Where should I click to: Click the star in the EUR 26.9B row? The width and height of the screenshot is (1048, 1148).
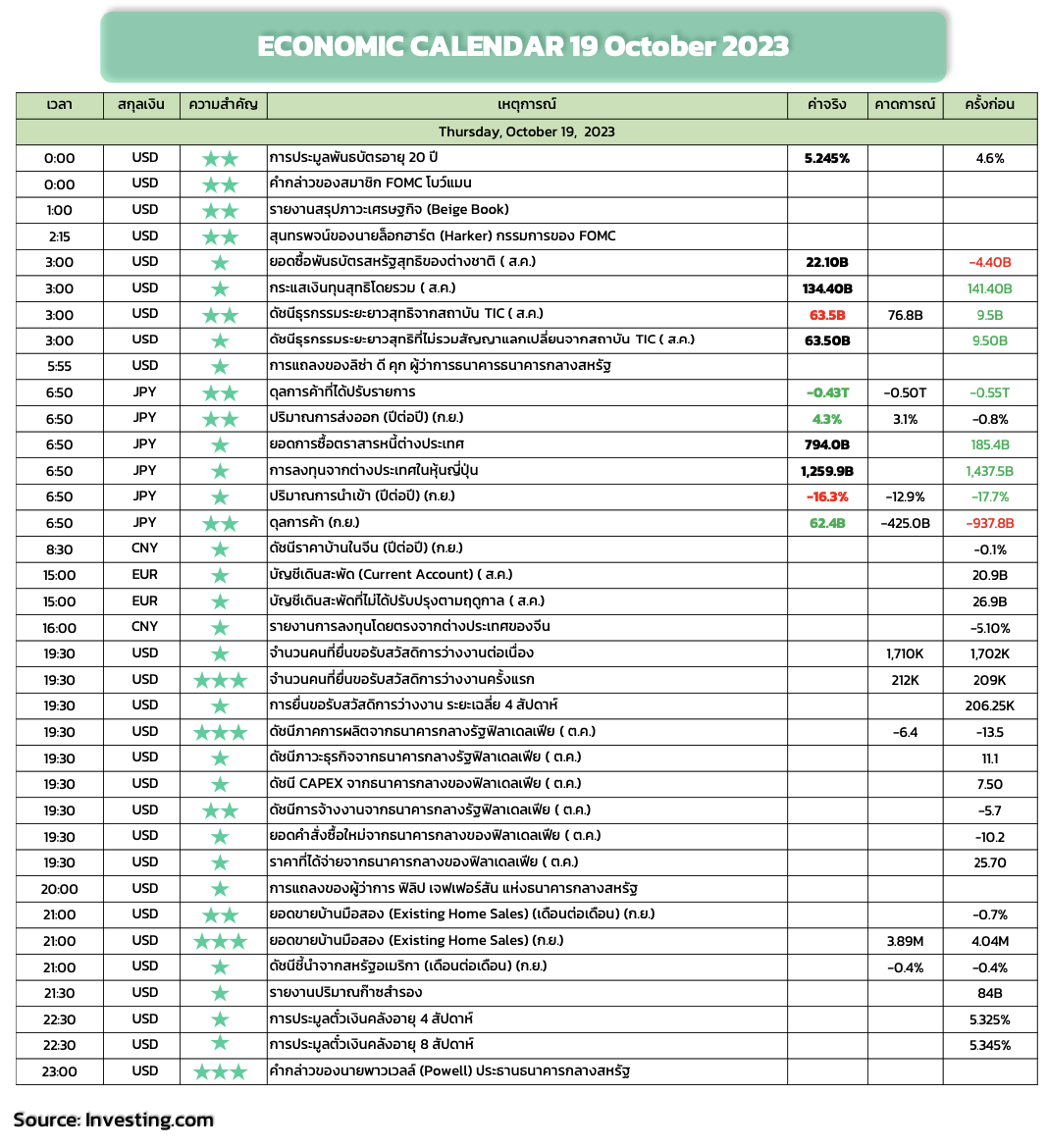point(220,602)
